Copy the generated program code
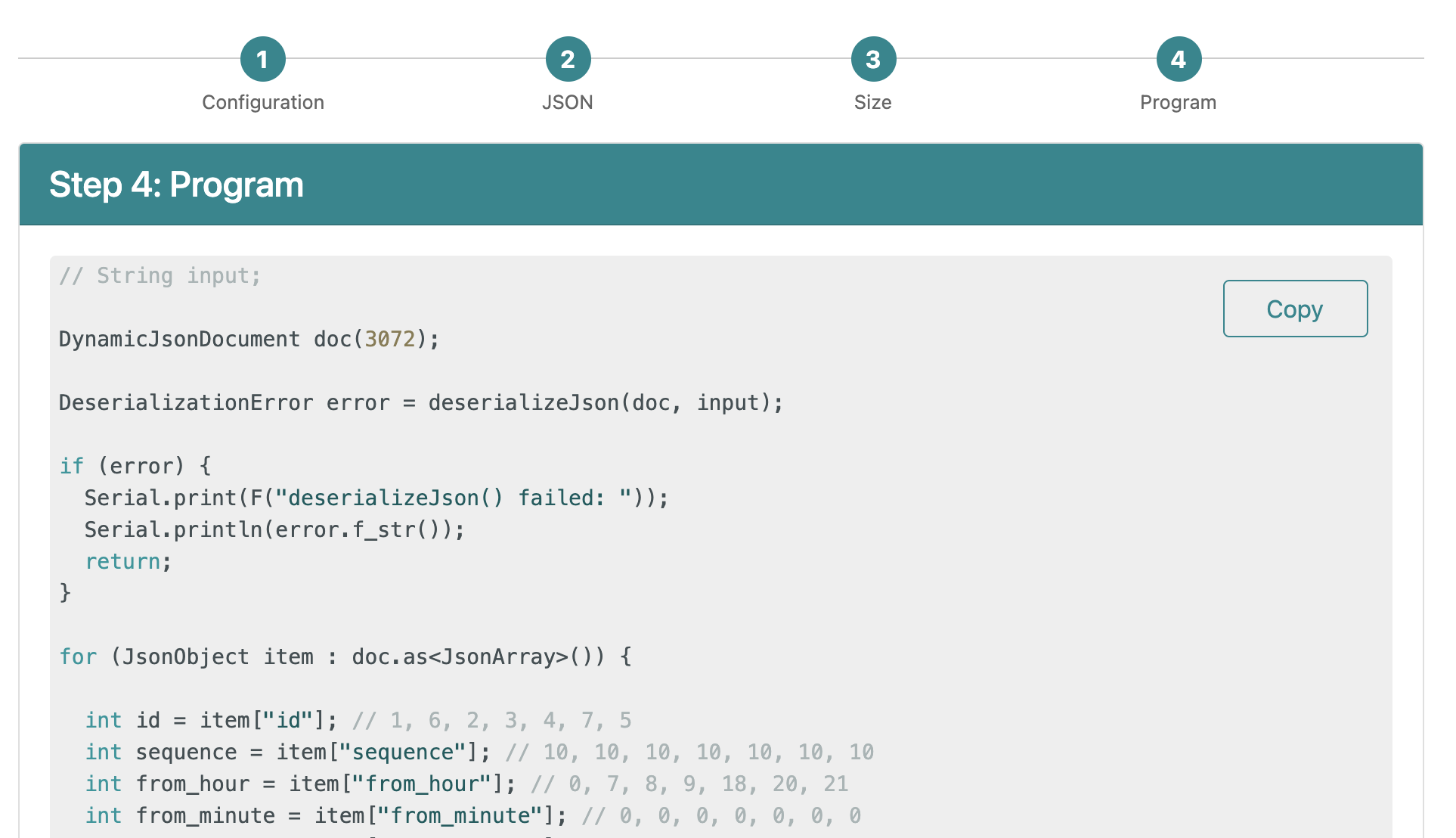This screenshot has width=1456, height=838. click(1295, 309)
